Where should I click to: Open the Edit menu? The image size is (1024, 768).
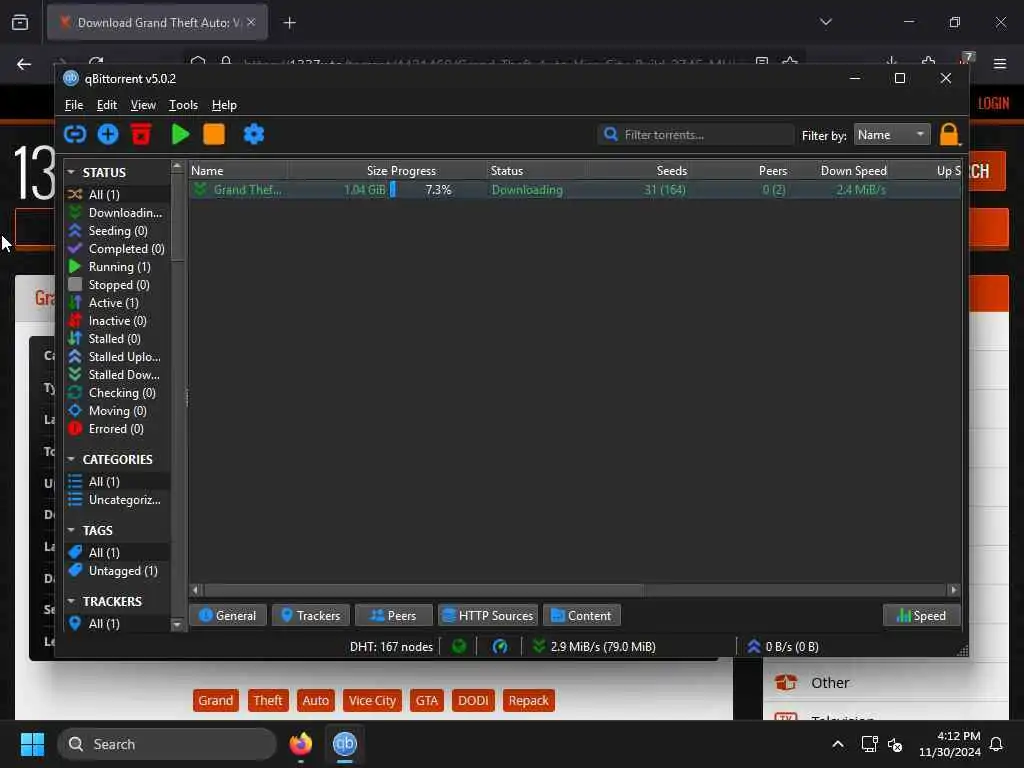click(106, 105)
